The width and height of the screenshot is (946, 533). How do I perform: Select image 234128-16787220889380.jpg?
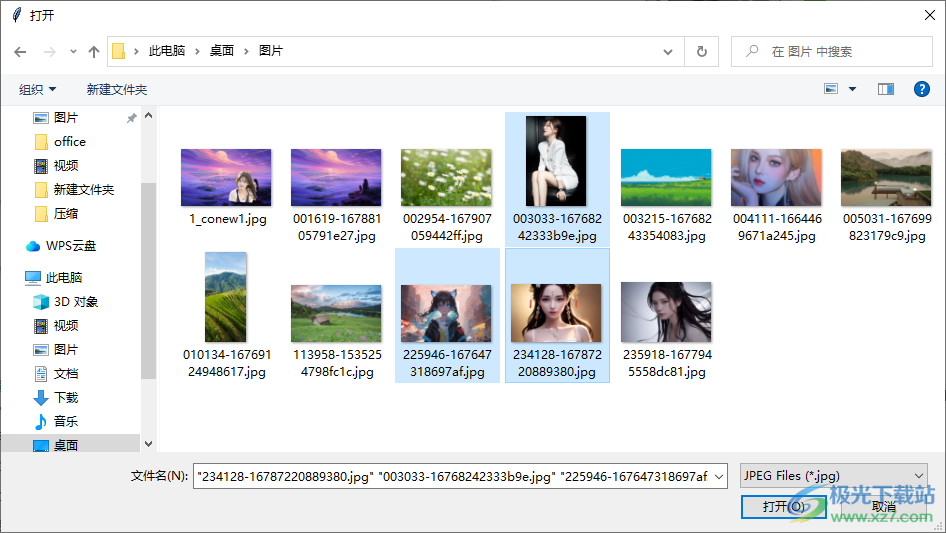tap(557, 315)
